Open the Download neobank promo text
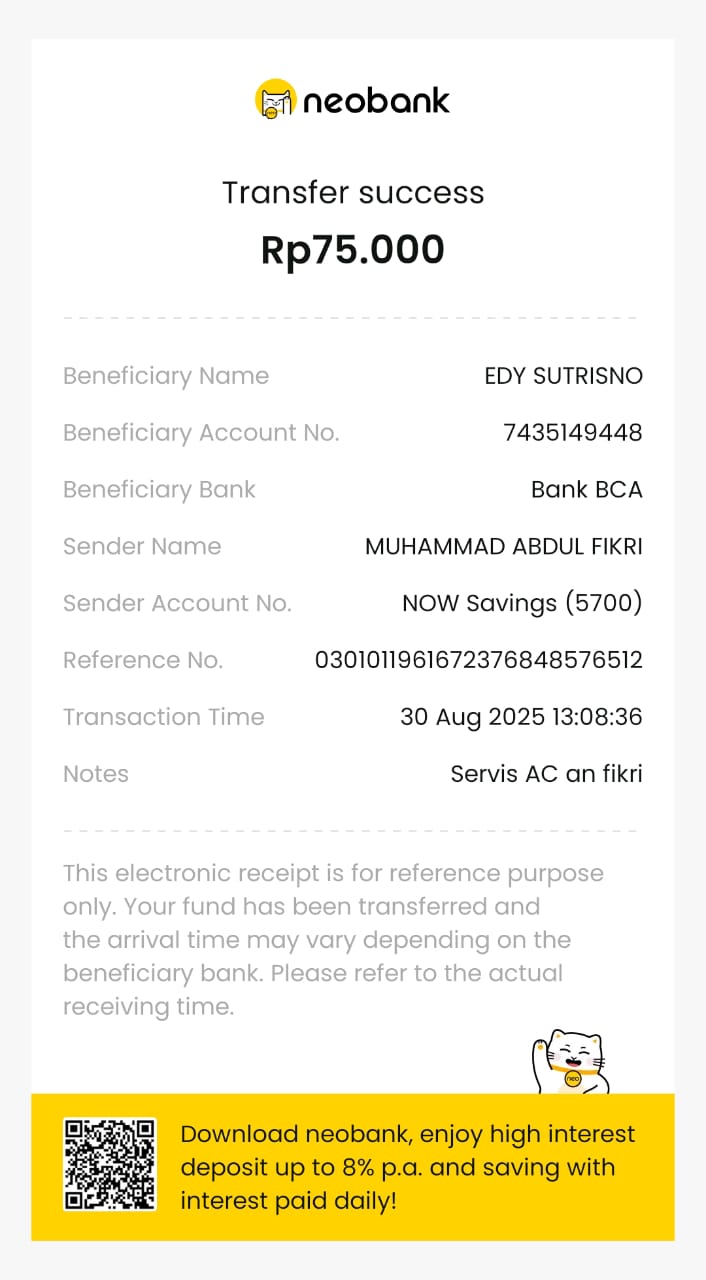Image resolution: width=706 pixels, height=1280 pixels. tap(407, 1167)
